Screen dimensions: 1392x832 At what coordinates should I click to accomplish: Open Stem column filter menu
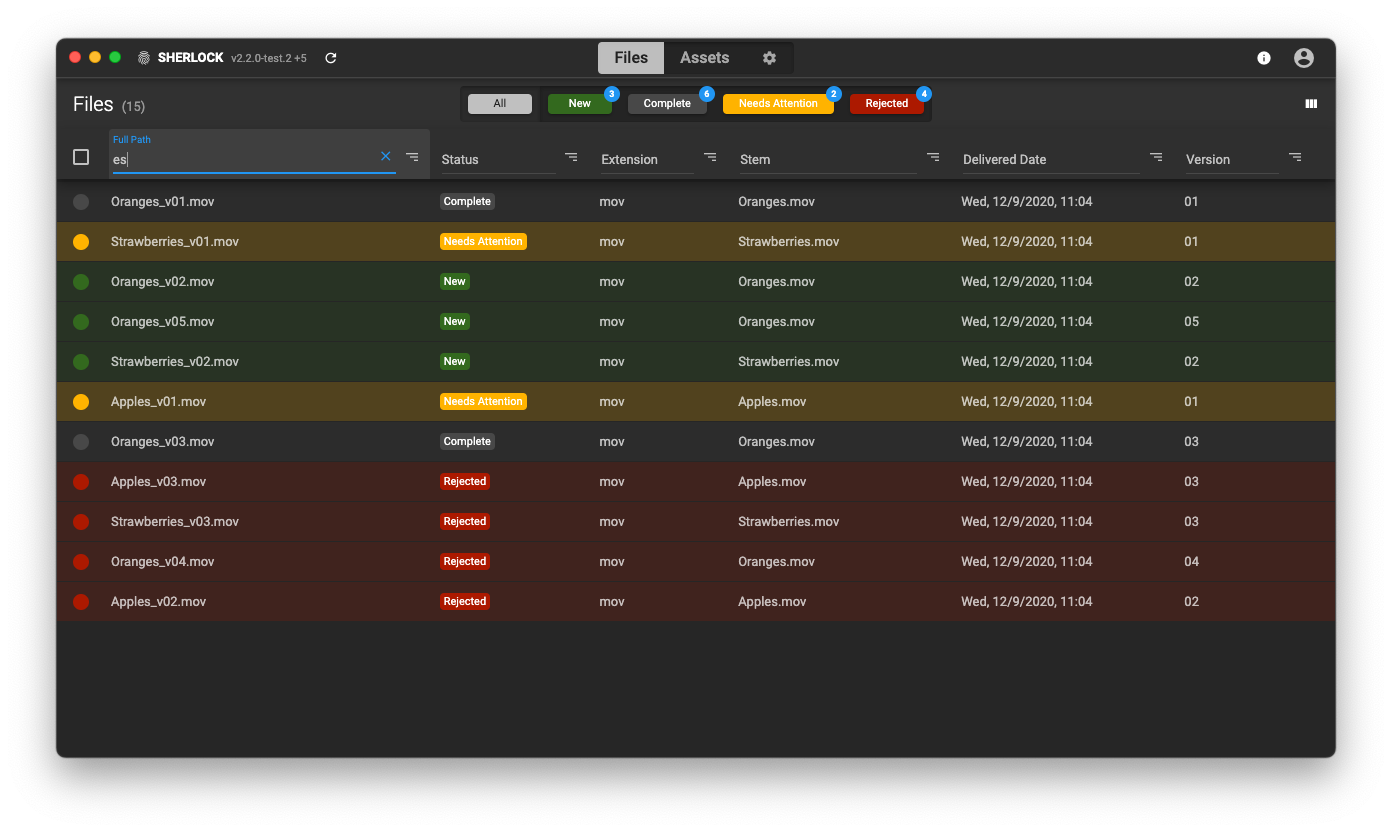pos(933,157)
